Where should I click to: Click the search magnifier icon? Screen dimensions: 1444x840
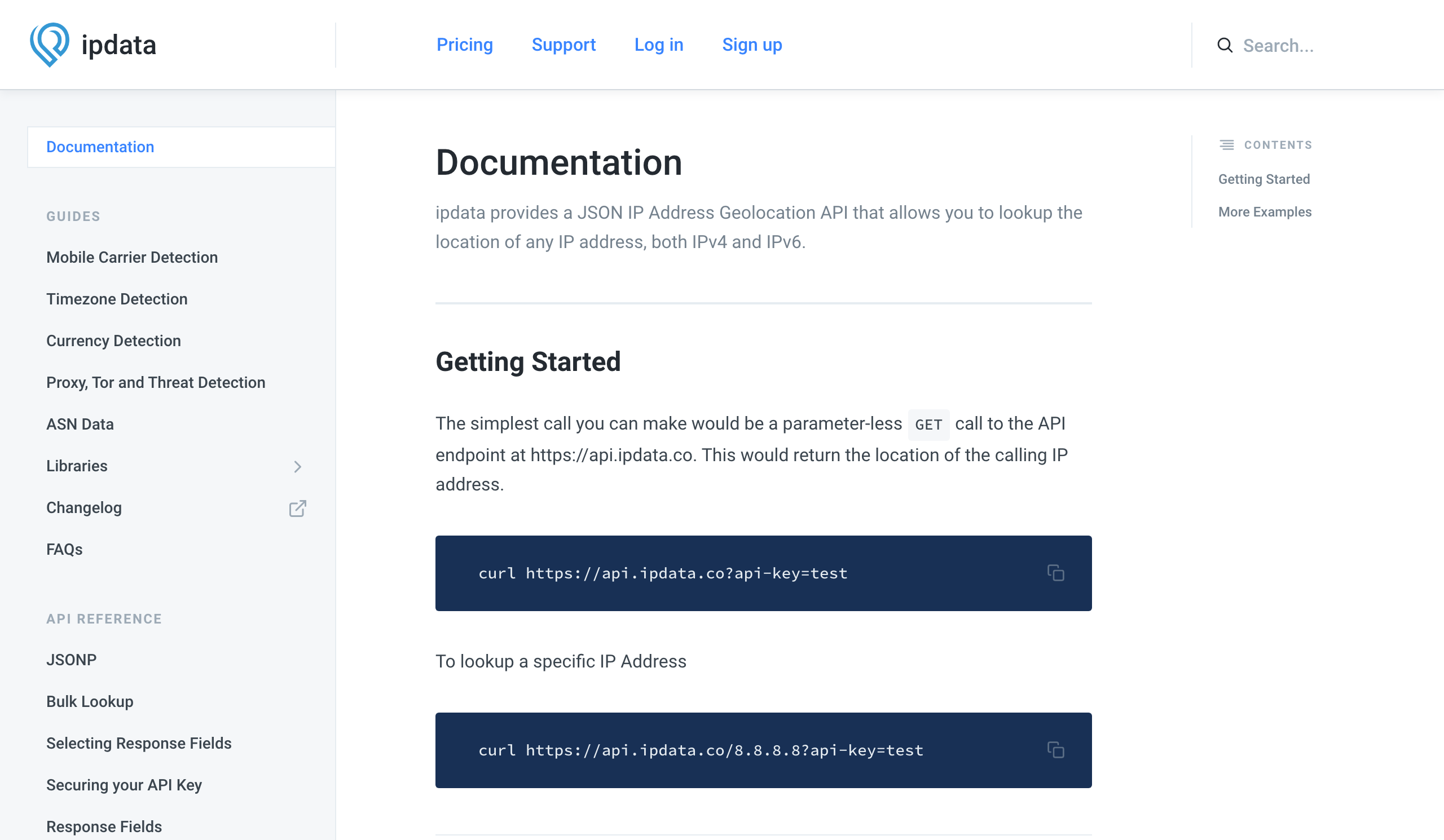pos(1225,45)
